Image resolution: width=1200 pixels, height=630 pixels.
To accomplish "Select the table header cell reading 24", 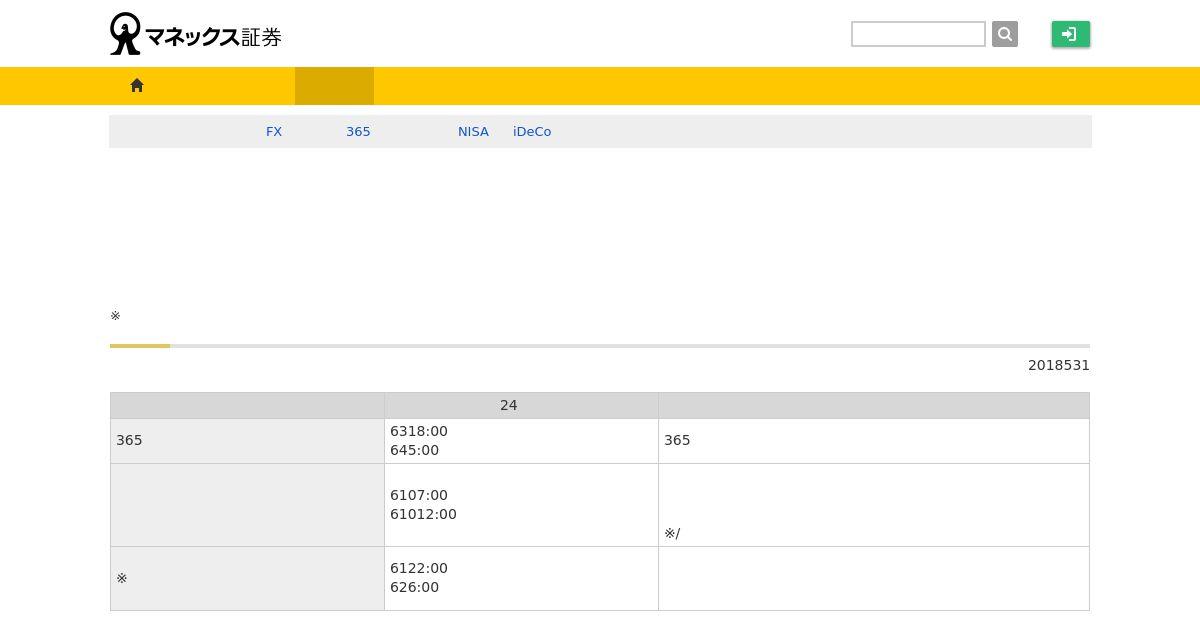I will coord(521,405).
